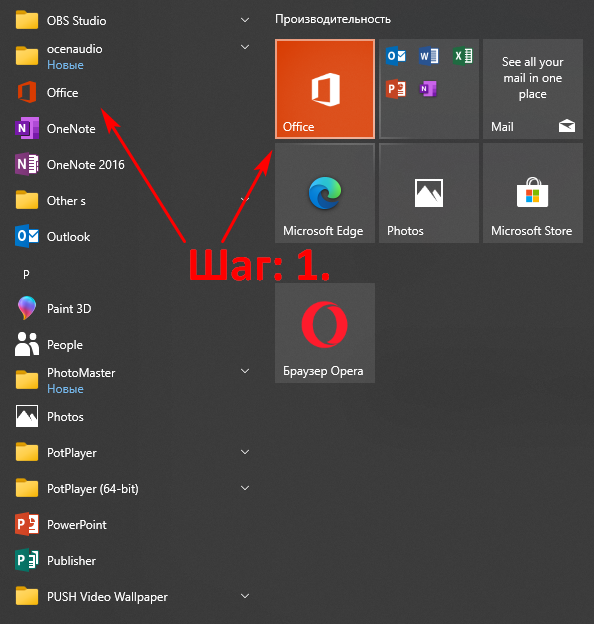Open the purple OneNote app icon
The height and width of the screenshot is (624, 594).
tap(27, 128)
